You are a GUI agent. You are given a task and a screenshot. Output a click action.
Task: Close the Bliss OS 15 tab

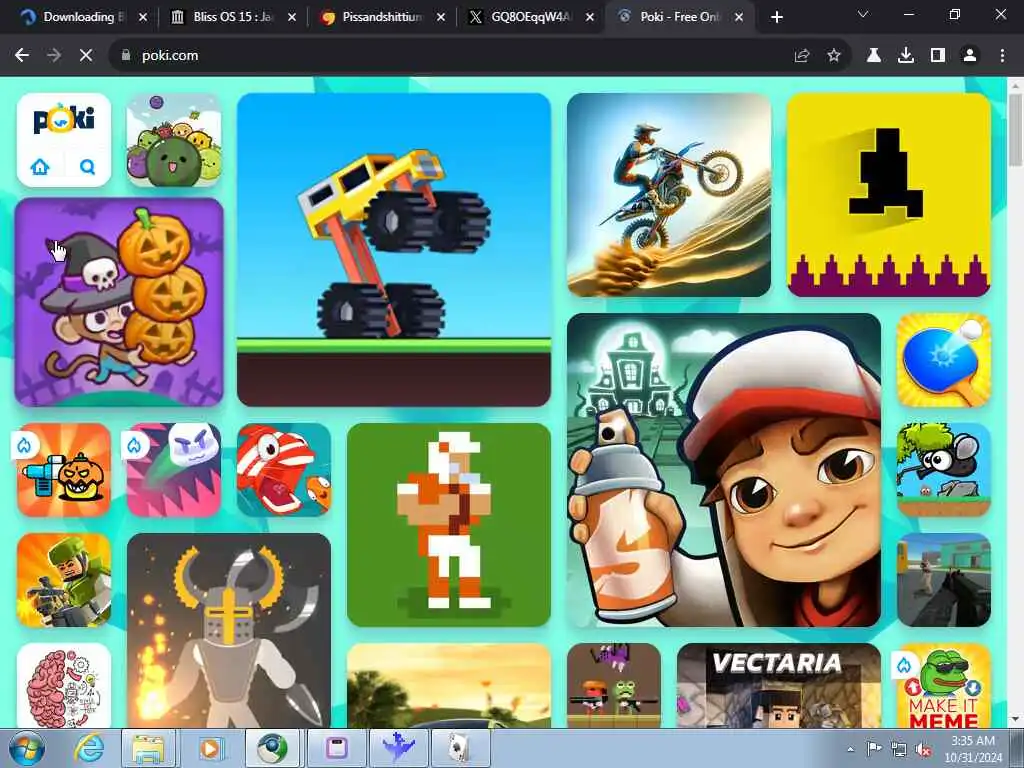292,17
